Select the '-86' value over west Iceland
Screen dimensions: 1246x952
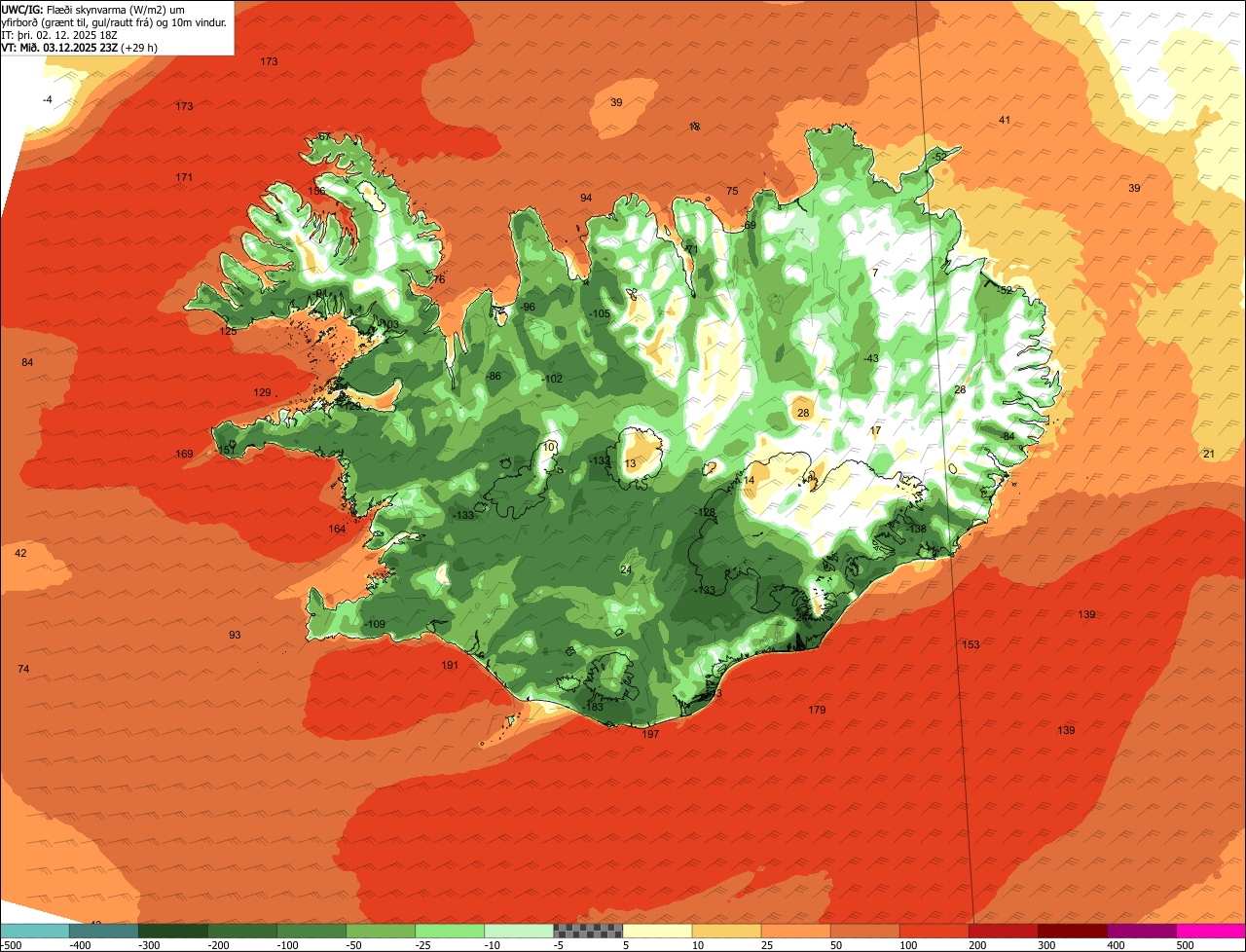tap(493, 376)
